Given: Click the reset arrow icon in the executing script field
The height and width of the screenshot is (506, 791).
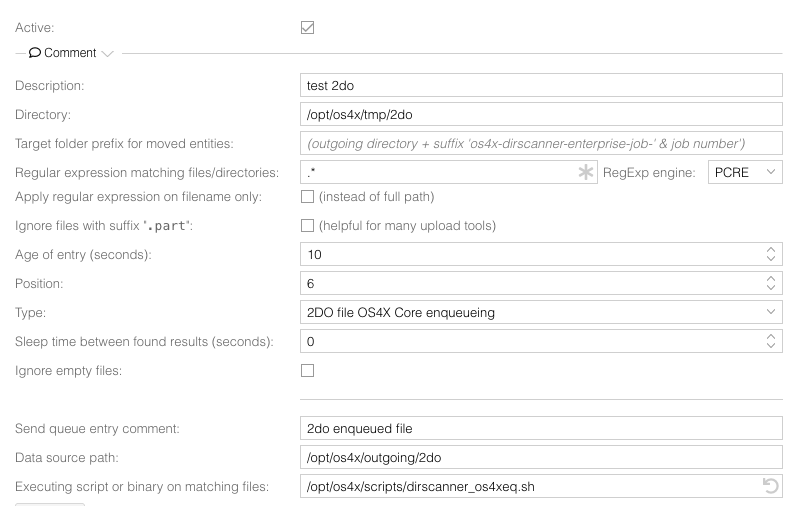Looking at the screenshot, I should (770, 486).
